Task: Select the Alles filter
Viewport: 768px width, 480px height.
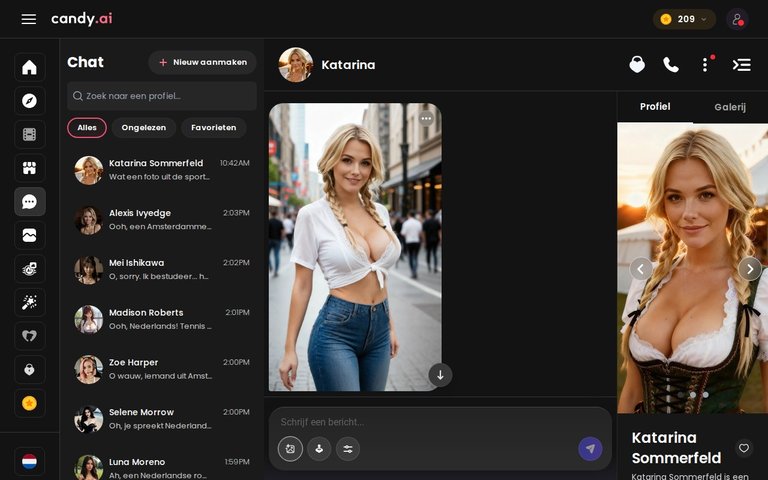Action: (87, 128)
